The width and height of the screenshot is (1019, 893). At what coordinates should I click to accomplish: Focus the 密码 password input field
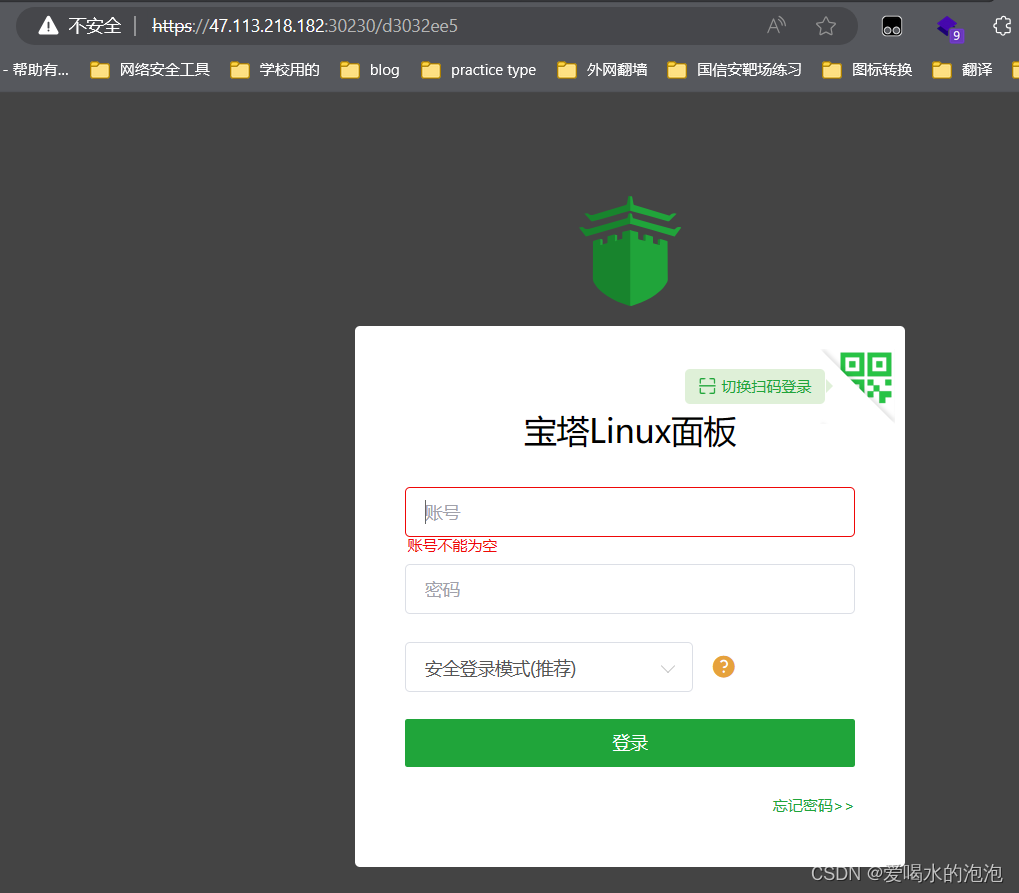630,589
